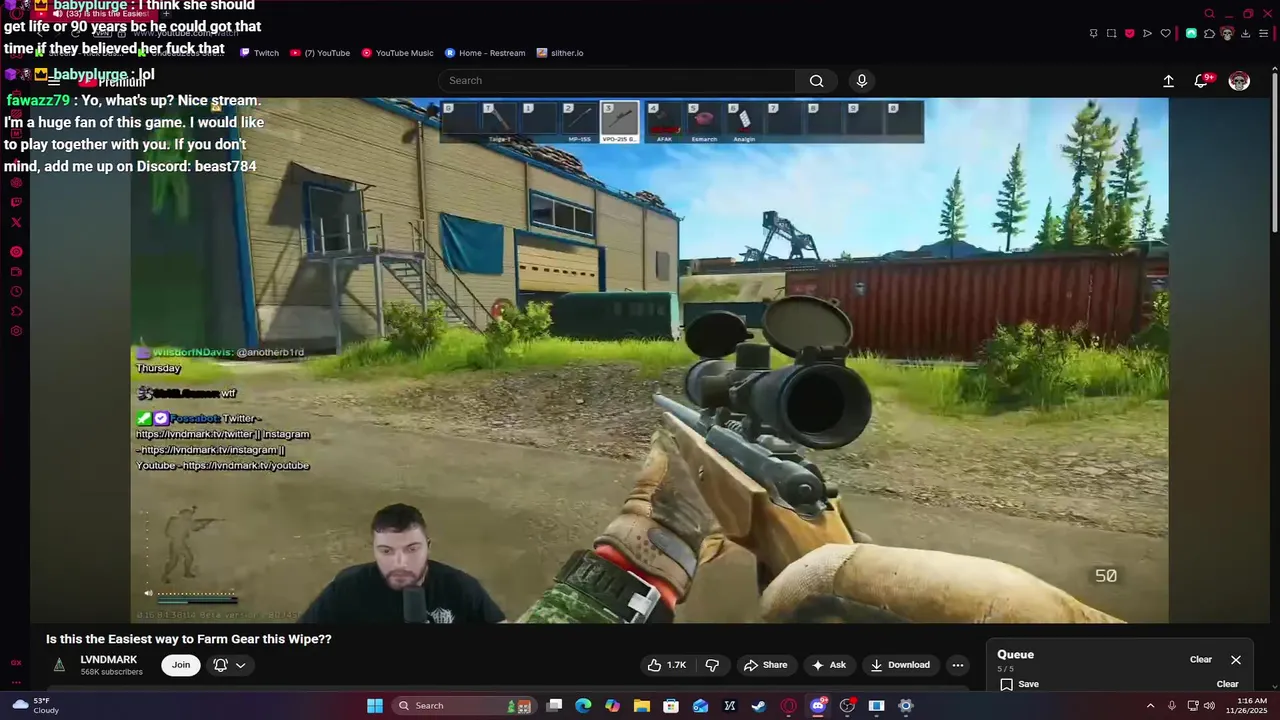Open the (7) YouTube bookmark
Screen dimensions: 1280x720
click(x=320, y=53)
